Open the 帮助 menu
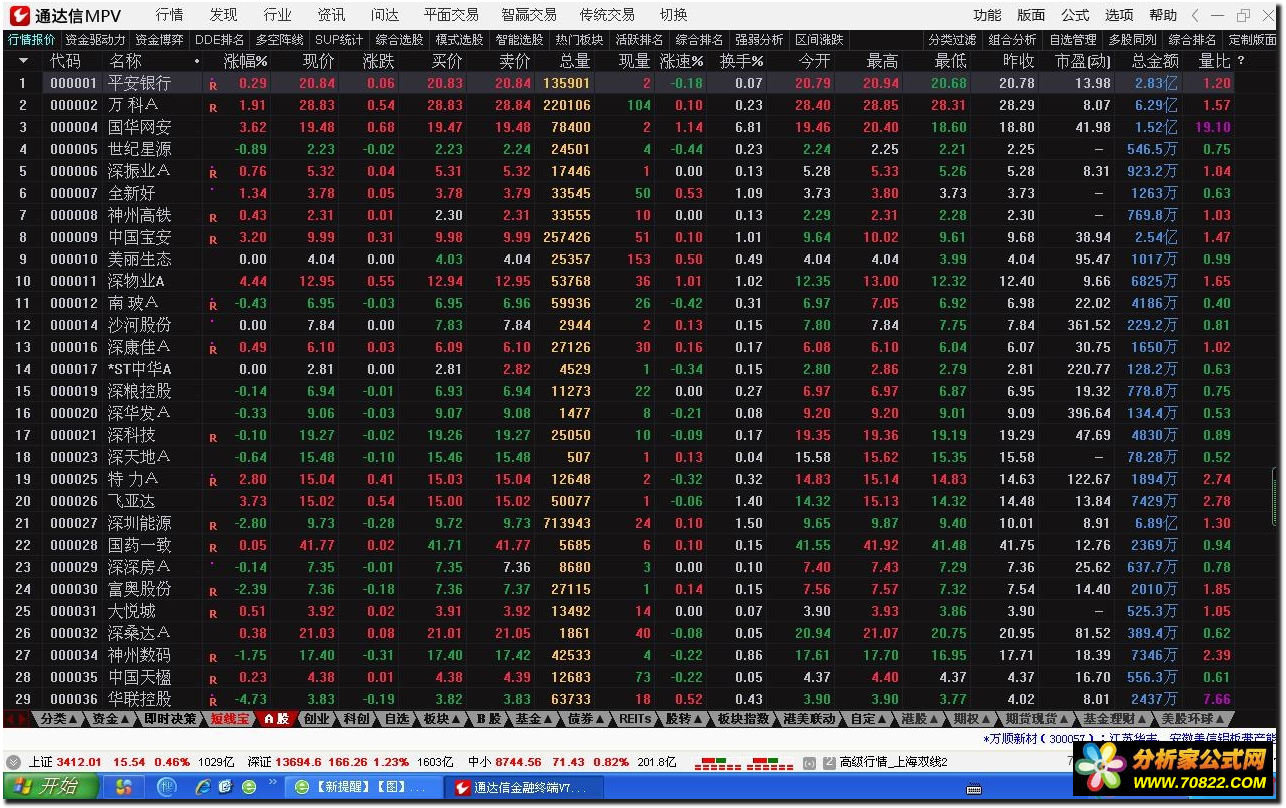The height and width of the screenshot is (808, 1286). point(1163,15)
